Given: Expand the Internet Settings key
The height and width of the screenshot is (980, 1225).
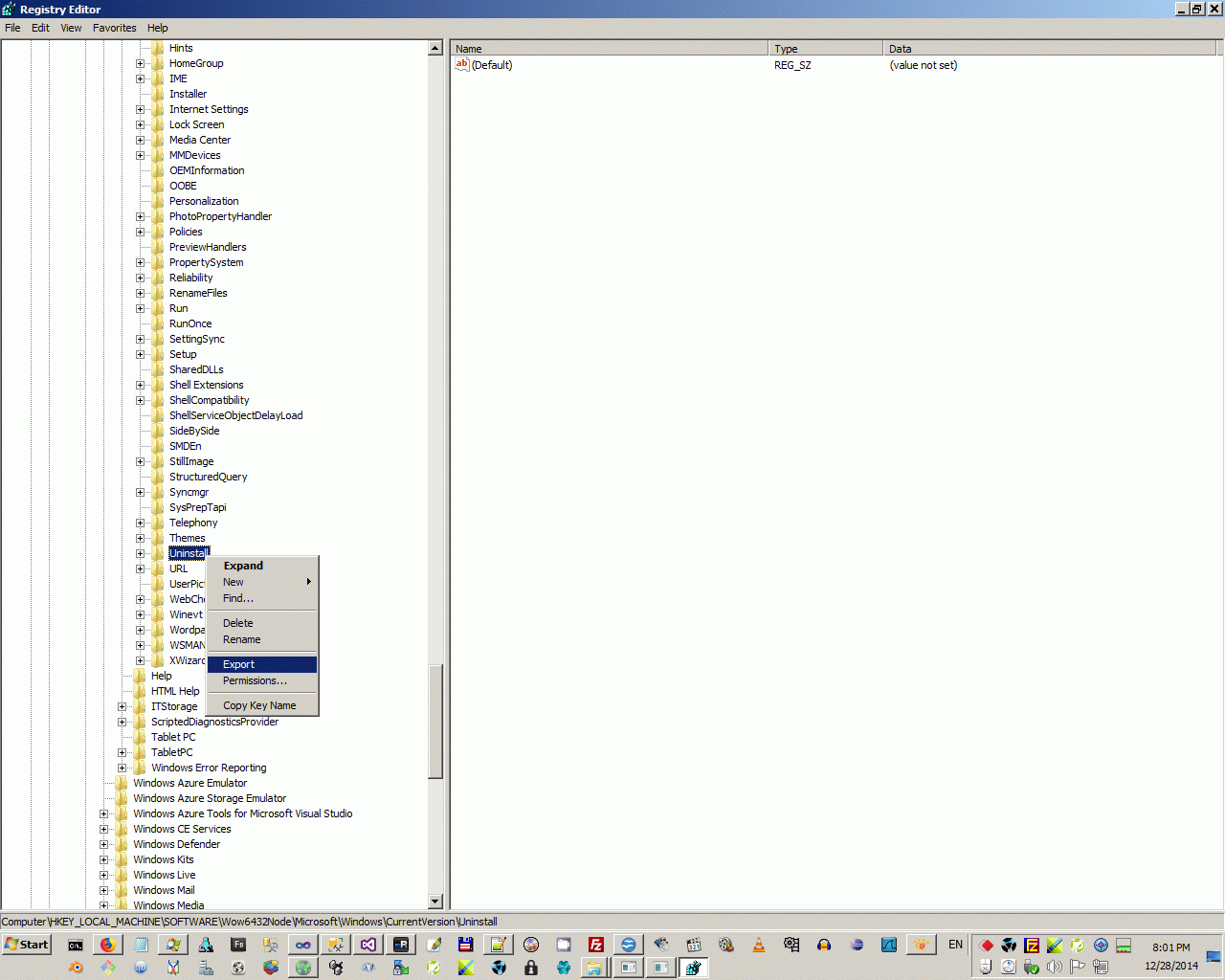Looking at the screenshot, I should 140,110.
